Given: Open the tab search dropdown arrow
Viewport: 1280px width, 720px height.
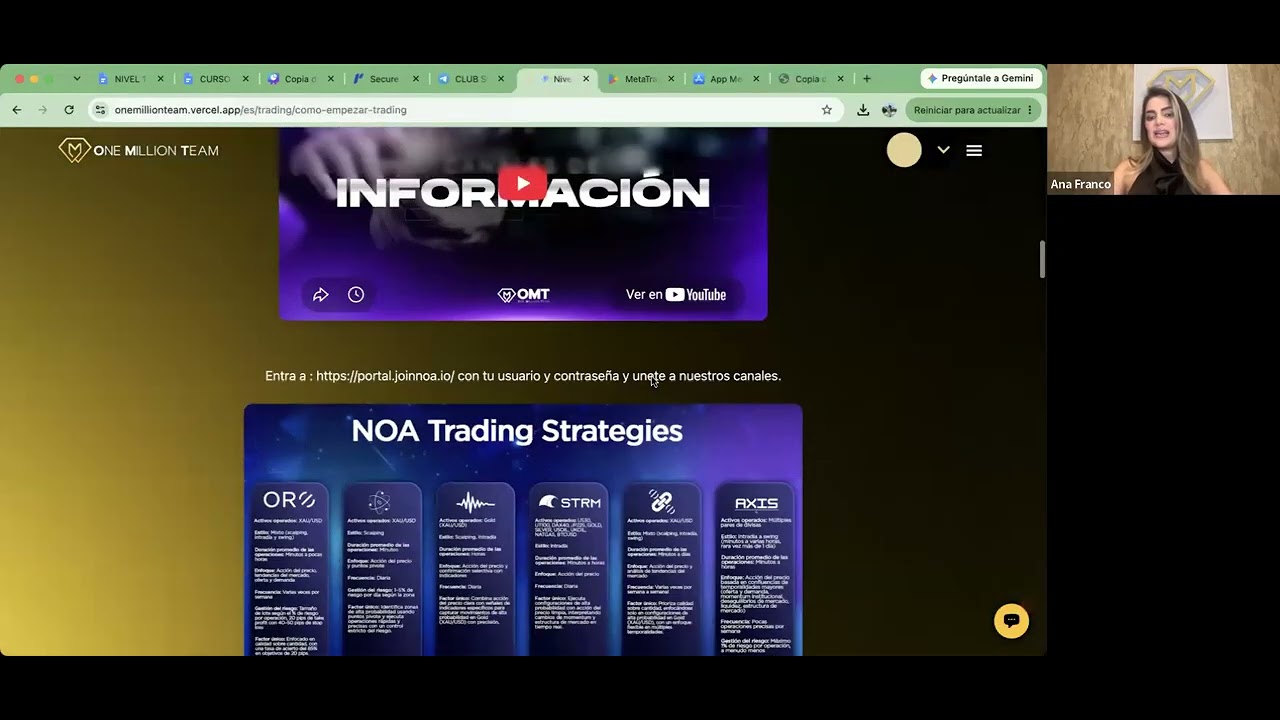Looking at the screenshot, I should click(76, 79).
